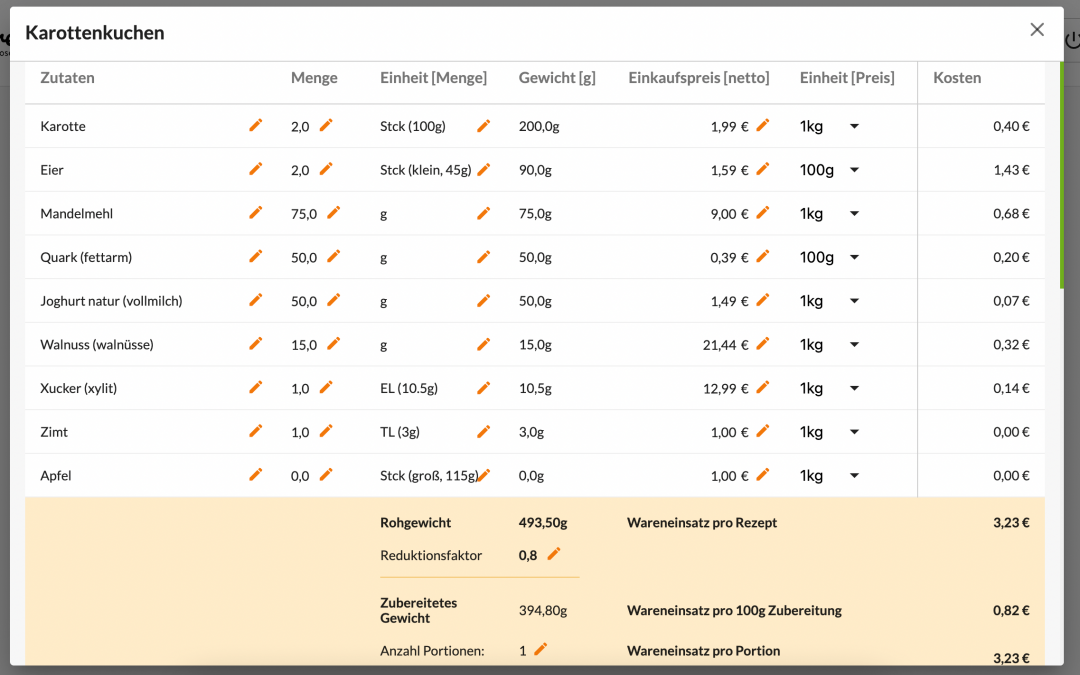The width and height of the screenshot is (1080, 675).
Task: Edit Walnuss purchase price
Action: (763, 344)
